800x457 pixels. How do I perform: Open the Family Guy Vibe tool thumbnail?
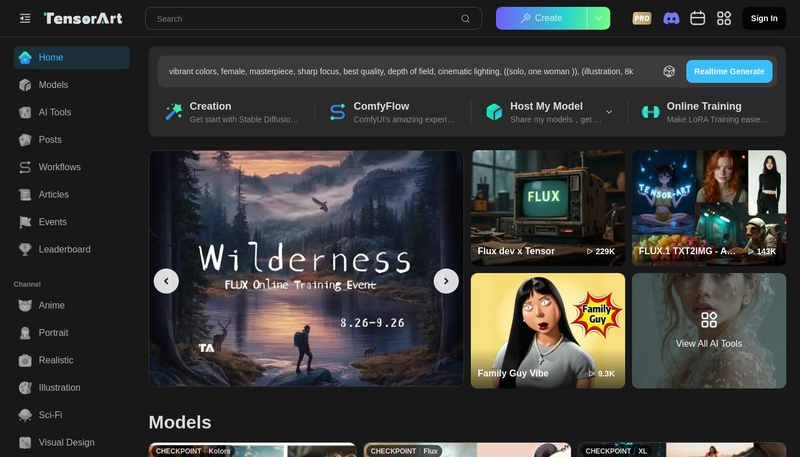(547, 331)
